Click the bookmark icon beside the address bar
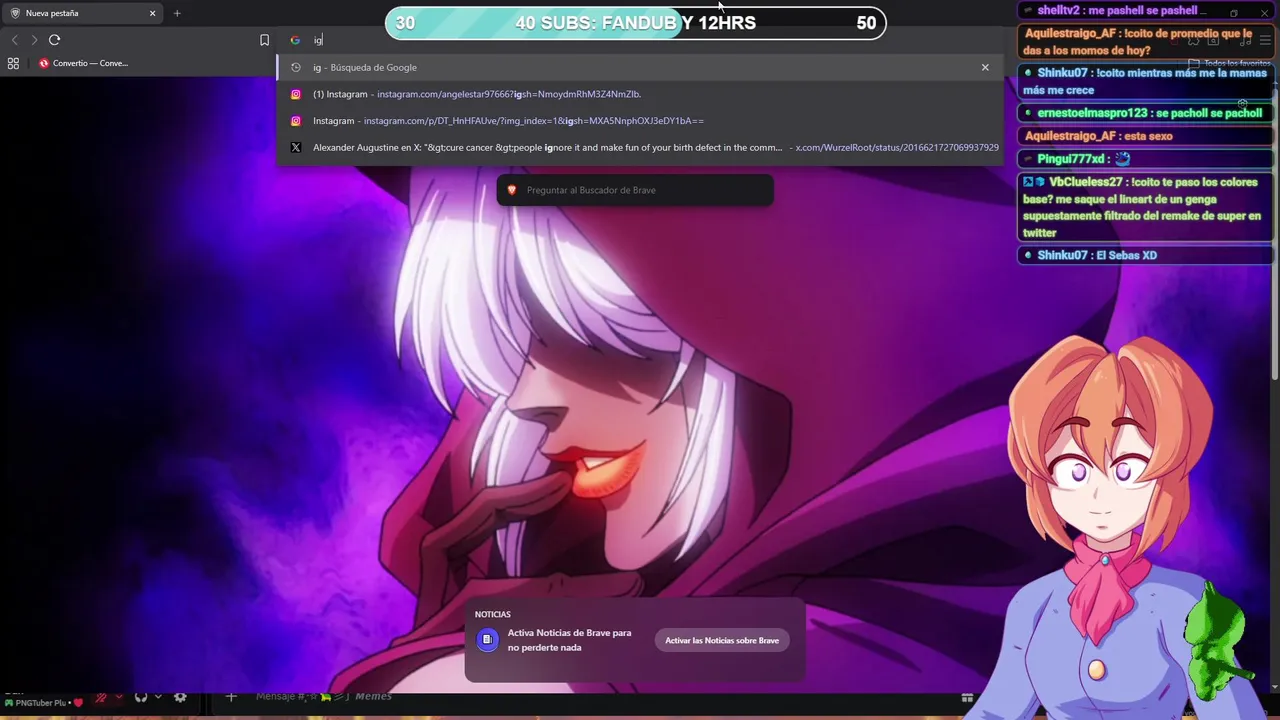The image size is (1280, 720). (264, 40)
